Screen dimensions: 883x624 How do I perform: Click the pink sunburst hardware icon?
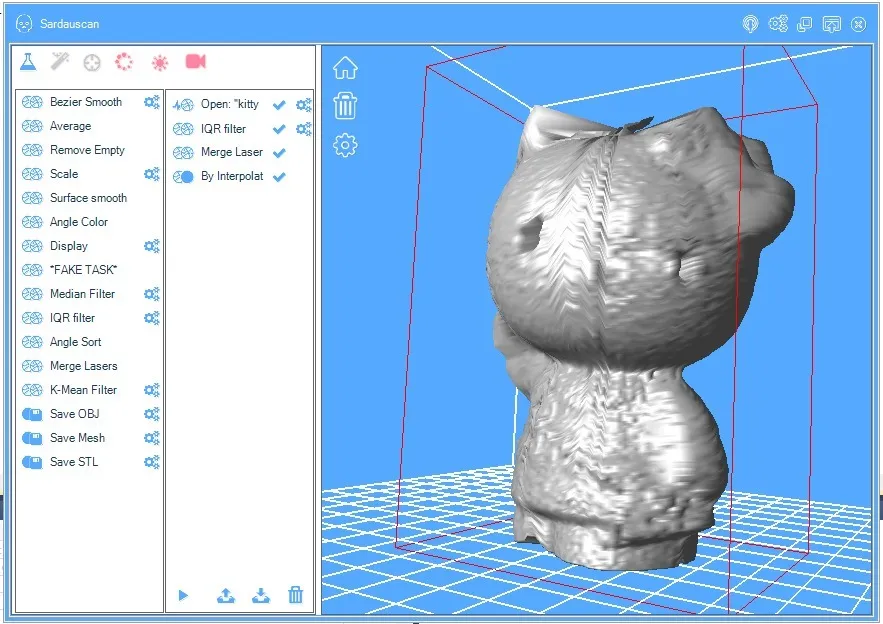click(161, 61)
